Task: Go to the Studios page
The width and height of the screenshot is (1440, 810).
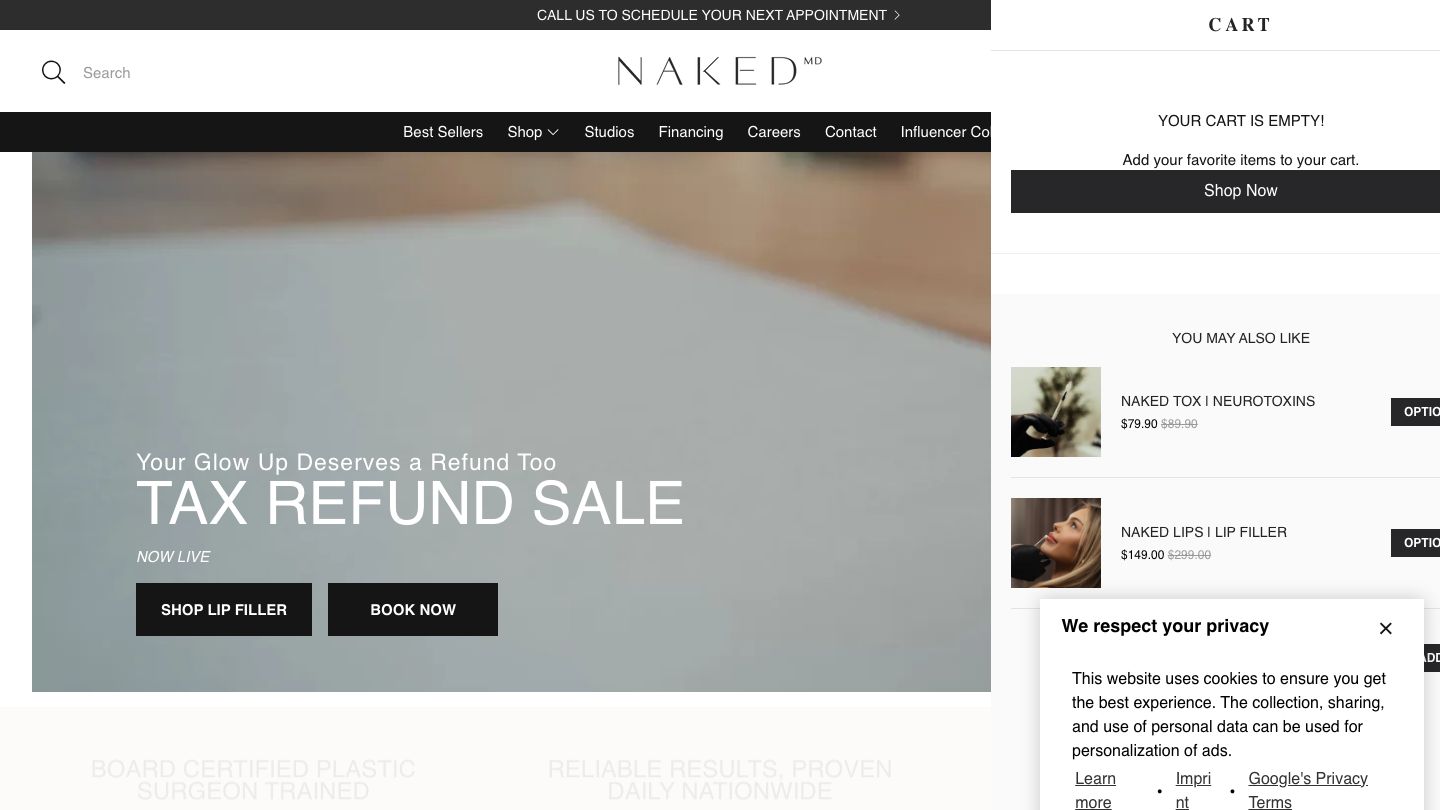Action: point(609,132)
